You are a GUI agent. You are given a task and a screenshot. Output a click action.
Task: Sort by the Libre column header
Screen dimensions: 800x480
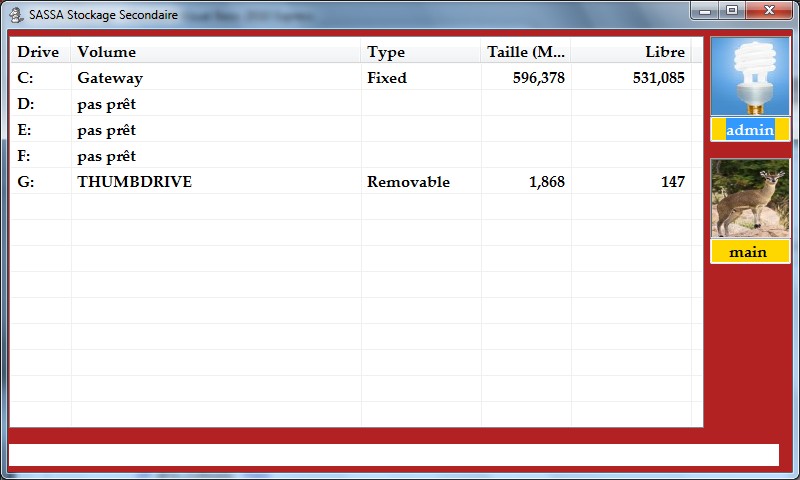632,52
